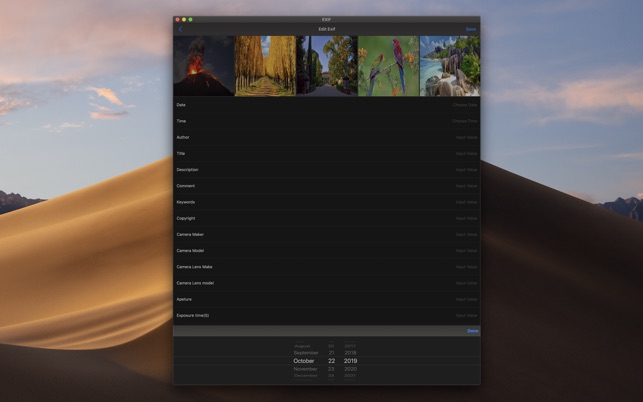Click the Apeture input value field
This screenshot has width=643, height=402.
(x=467, y=299)
